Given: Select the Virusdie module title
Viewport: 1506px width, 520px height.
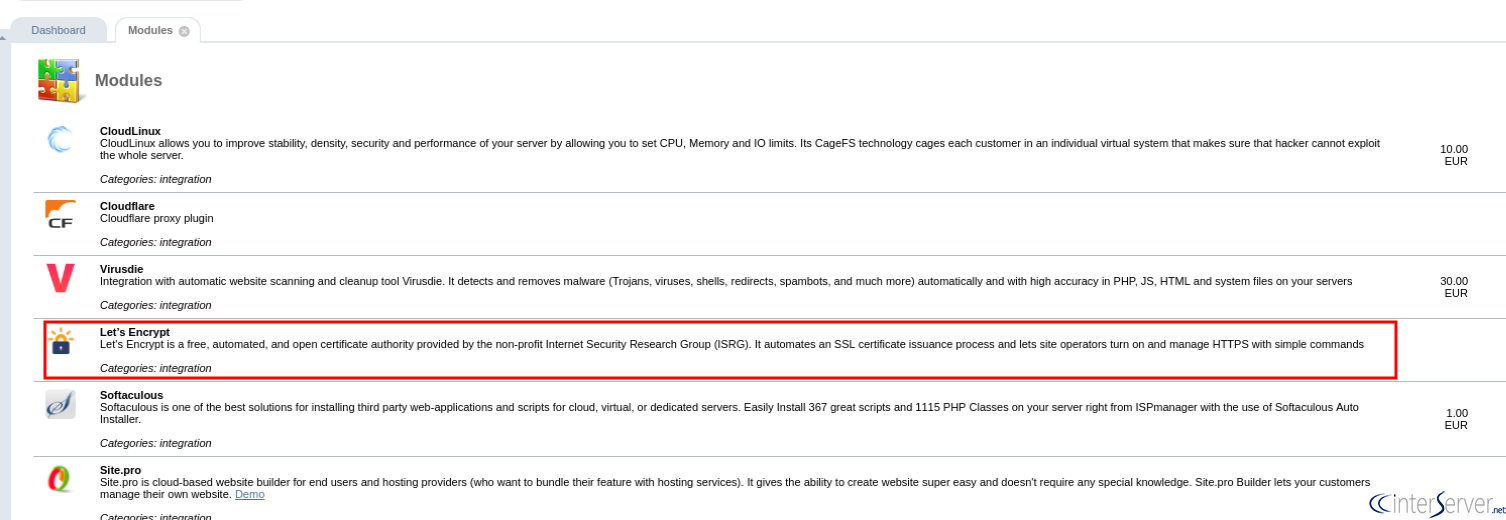Looking at the screenshot, I should point(123,269).
